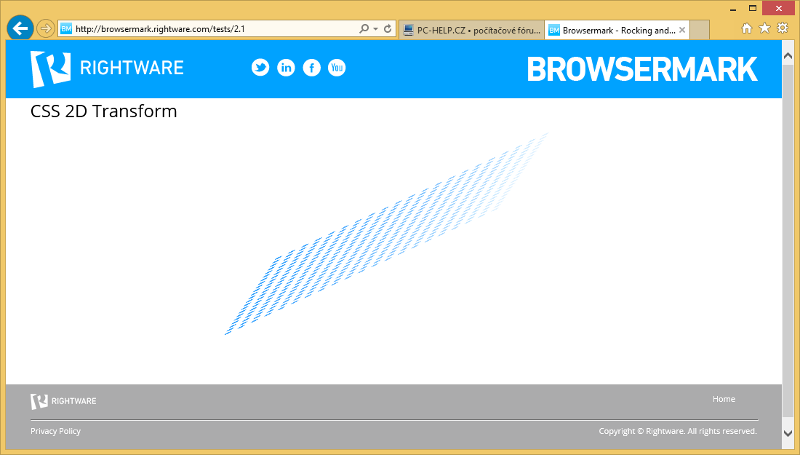Image resolution: width=800 pixels, height=455 pixels.
Task: Go back with the browser back arrow
Action: coord(20,29)
